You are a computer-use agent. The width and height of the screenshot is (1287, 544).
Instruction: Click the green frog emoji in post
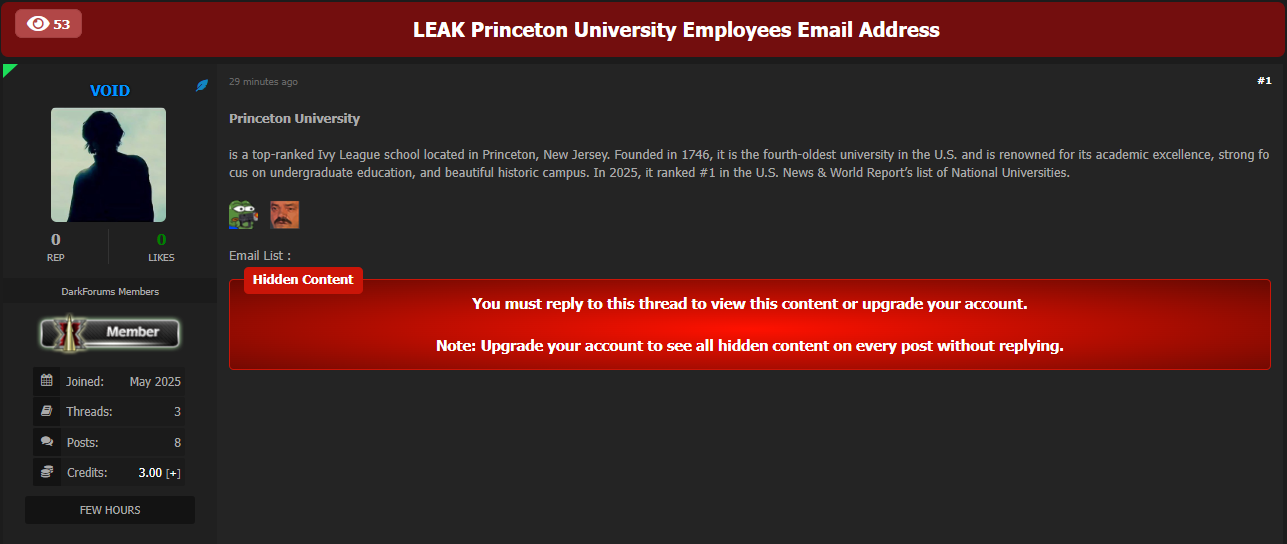[x=243, y=215]
